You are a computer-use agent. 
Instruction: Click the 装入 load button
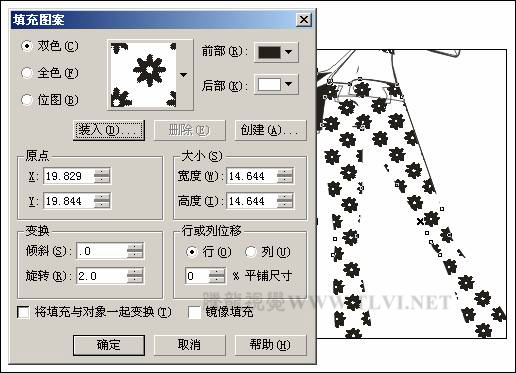109,130
